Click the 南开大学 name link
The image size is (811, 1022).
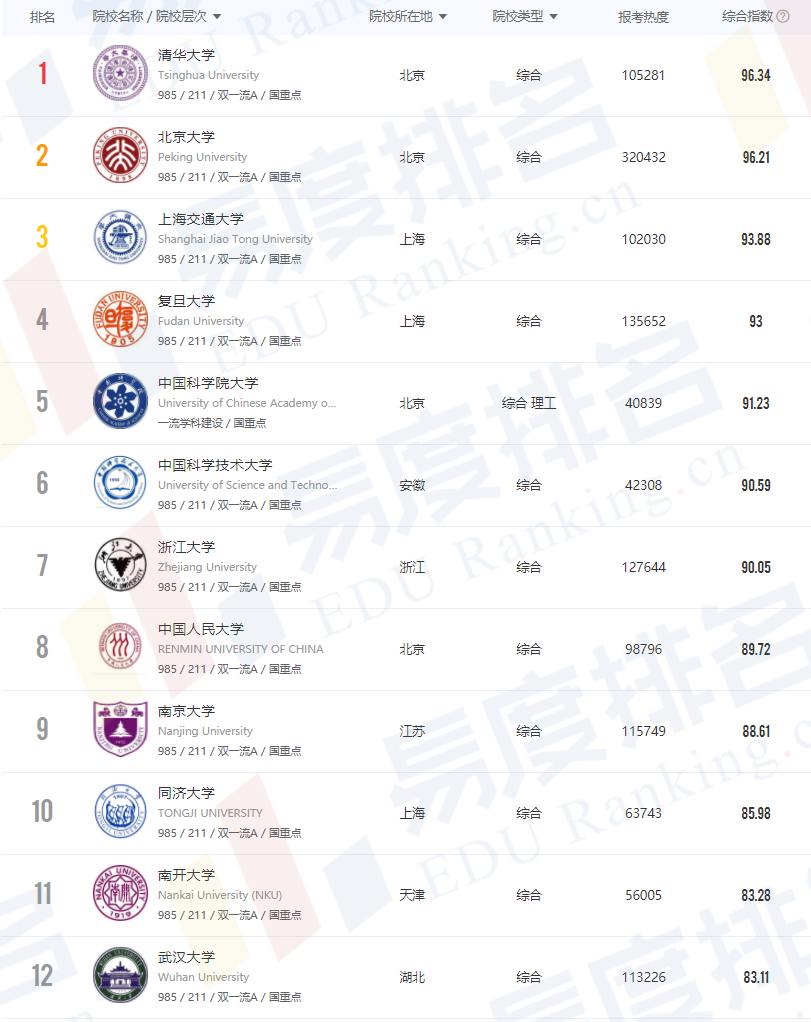point(186,875)
